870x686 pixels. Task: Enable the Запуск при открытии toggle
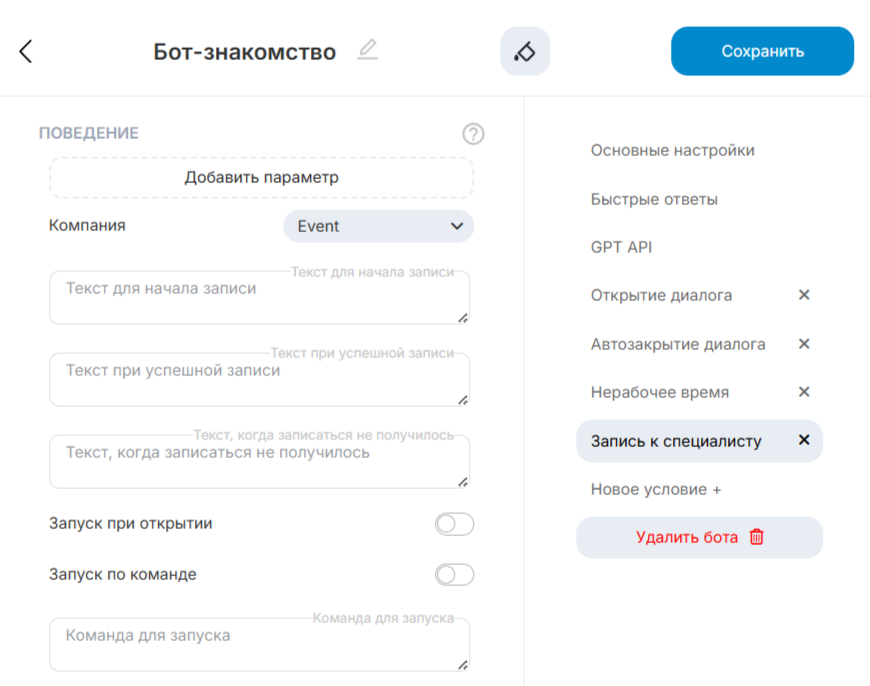[454, 524]
